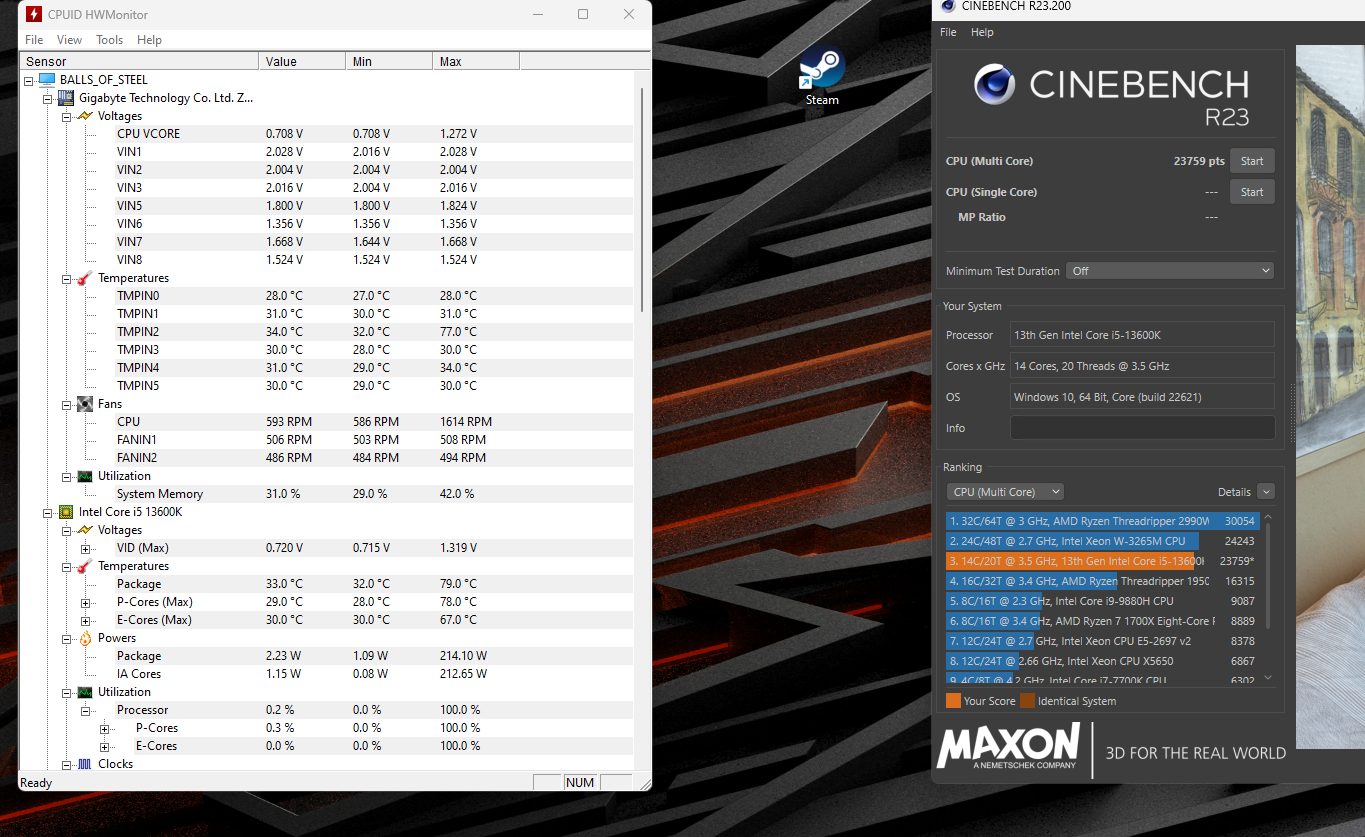
Task: Click the Gigabyte motherboard icon
Action: (66, 98)
